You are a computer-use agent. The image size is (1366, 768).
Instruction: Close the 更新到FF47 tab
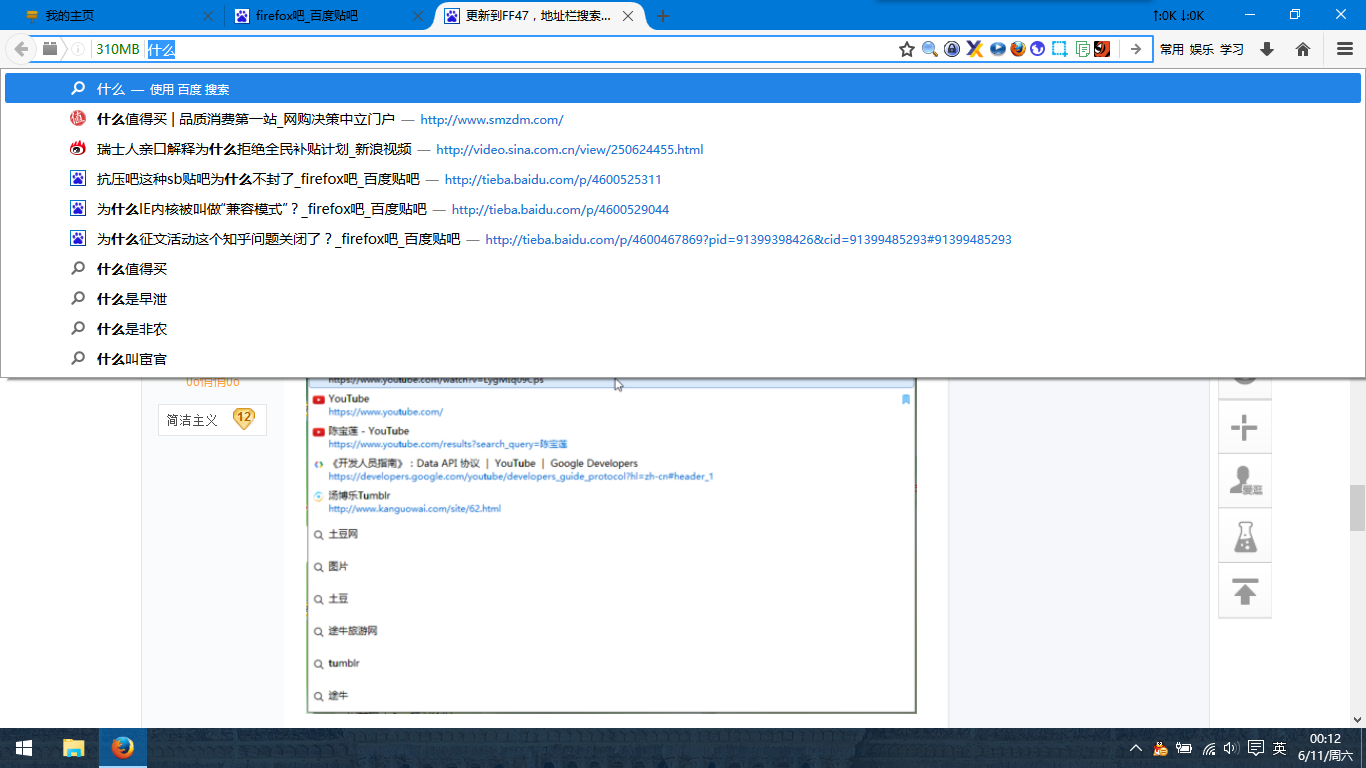point(628,16)
